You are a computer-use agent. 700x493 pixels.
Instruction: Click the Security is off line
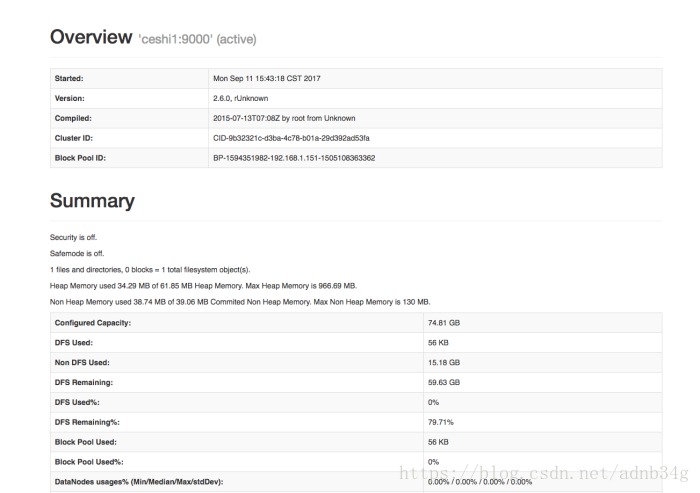[73, 237]
